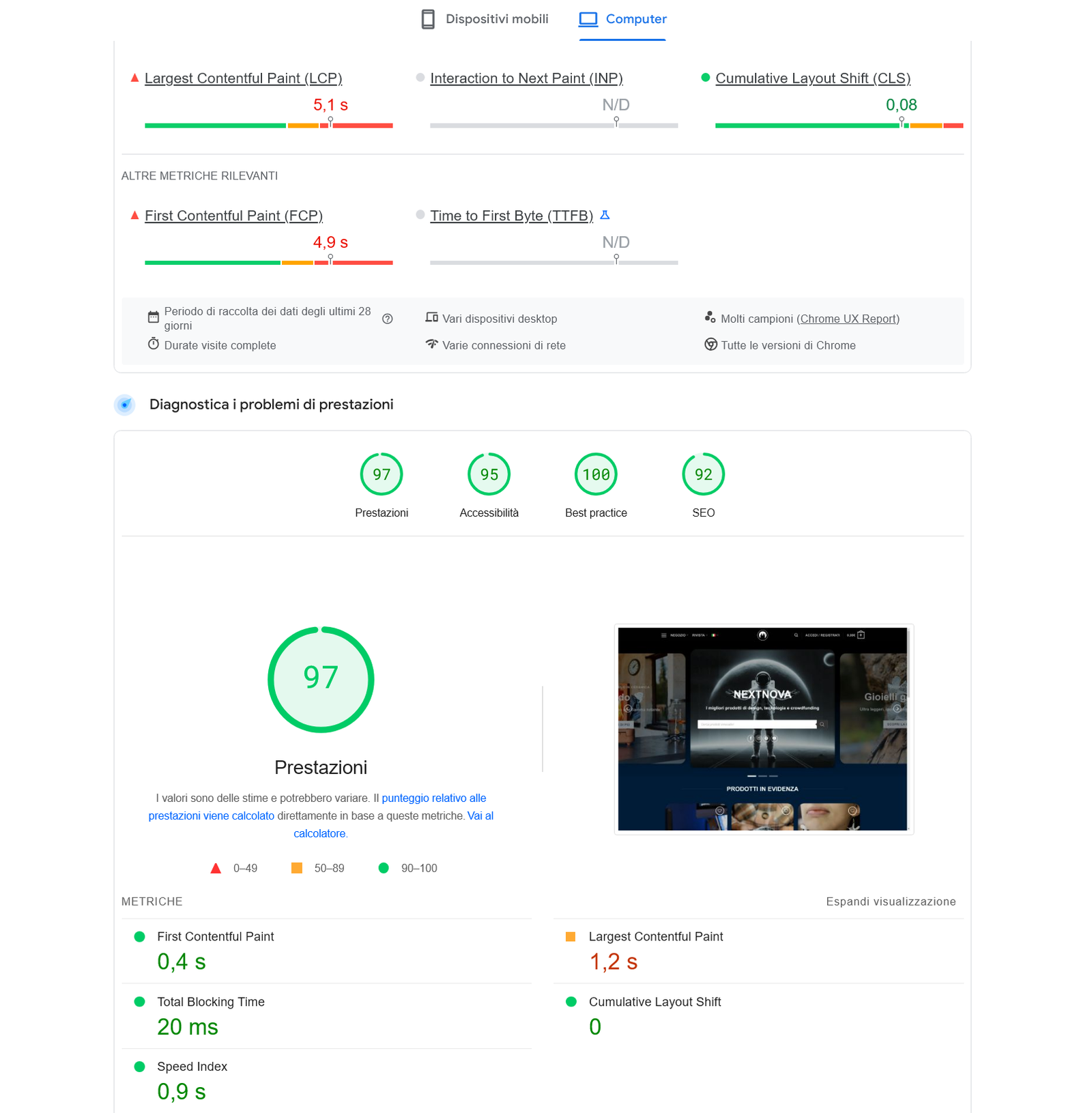
Task: Click the orange square 50–89 legend icon
Action: (x=297, y=868)
